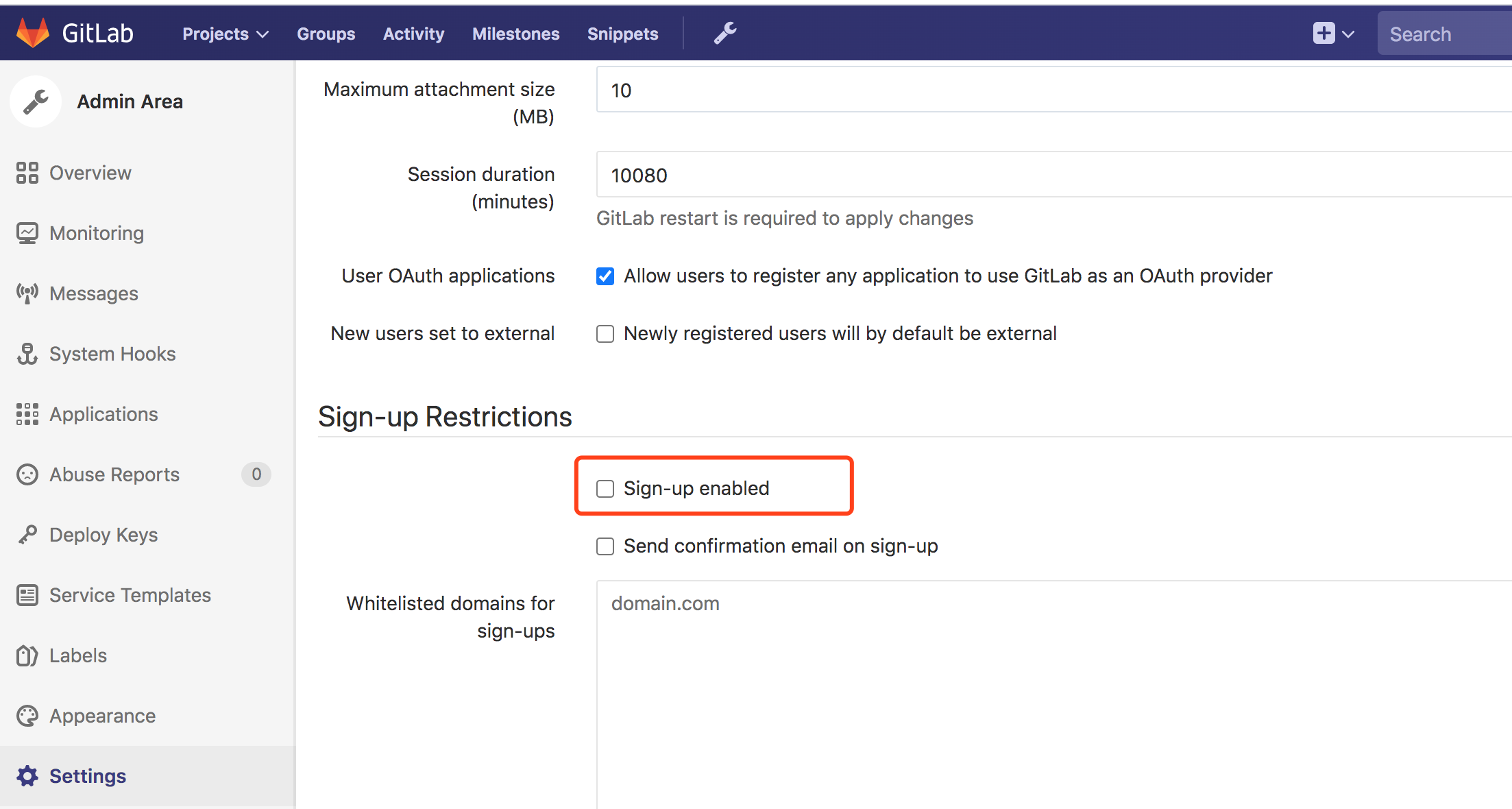Open admin area wrench icon in navbar

[725, 33]
